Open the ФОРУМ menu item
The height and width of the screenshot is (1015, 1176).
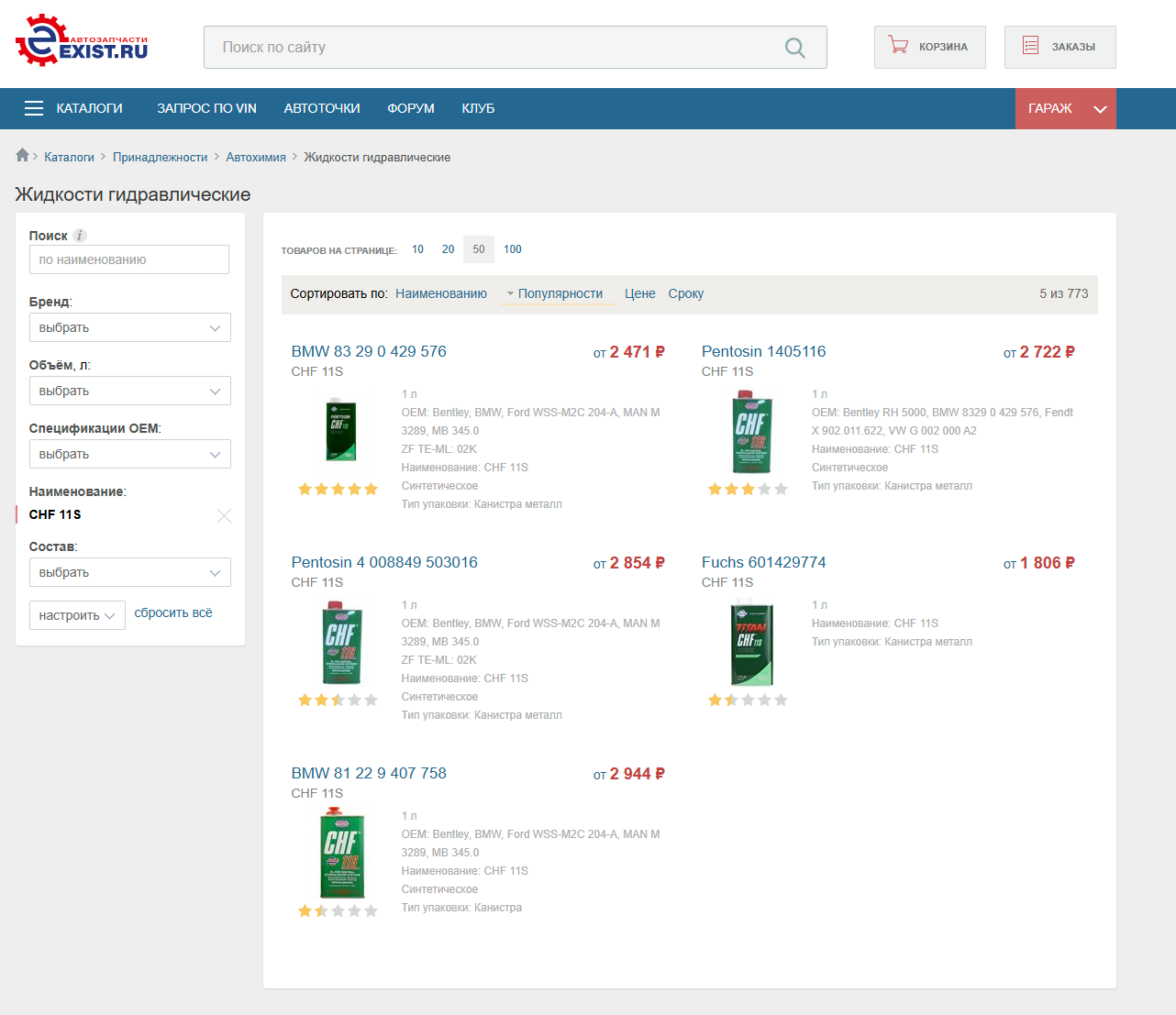tap(411, 108)
